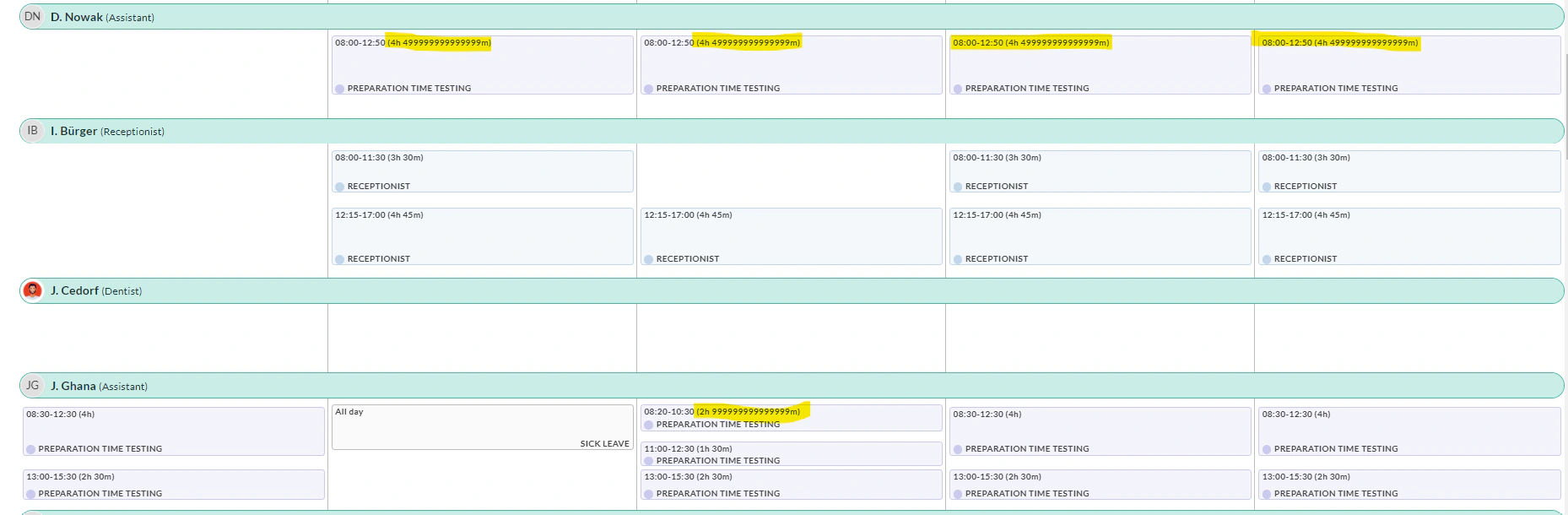Select the J. Cedorf (Dentist) row header name
1568x515 pixels.
(96, 291)
